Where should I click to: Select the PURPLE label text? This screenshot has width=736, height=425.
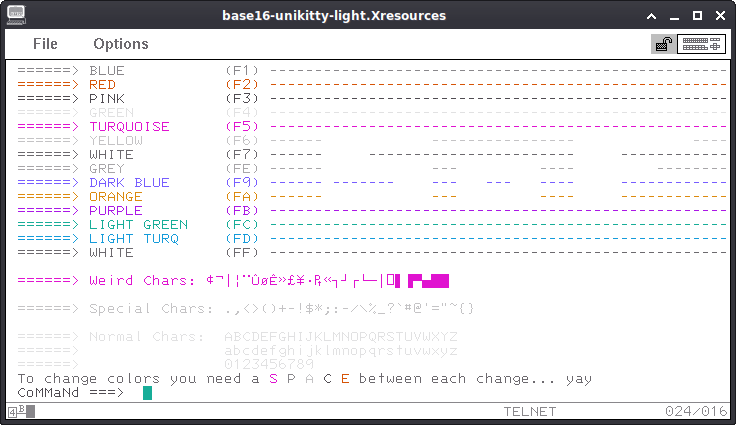click(116, 210)
